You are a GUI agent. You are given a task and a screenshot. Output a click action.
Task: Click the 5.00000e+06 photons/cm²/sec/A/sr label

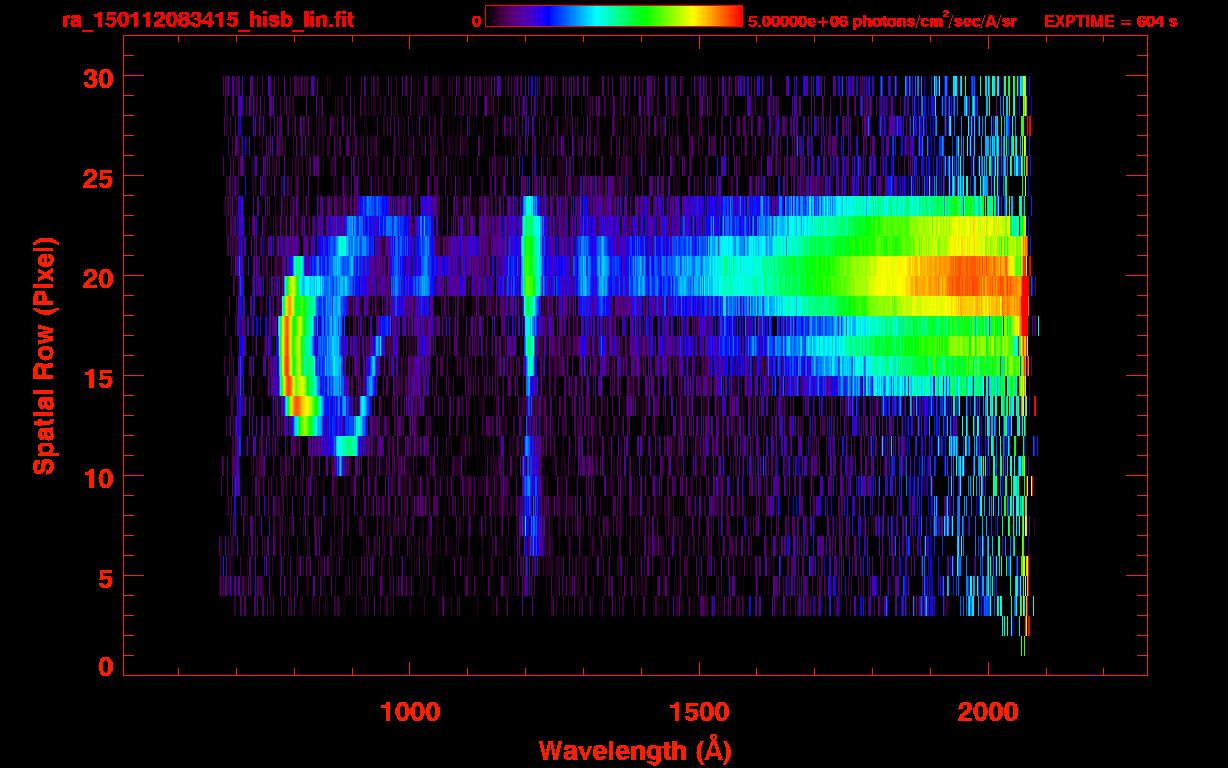pos(882,20)
